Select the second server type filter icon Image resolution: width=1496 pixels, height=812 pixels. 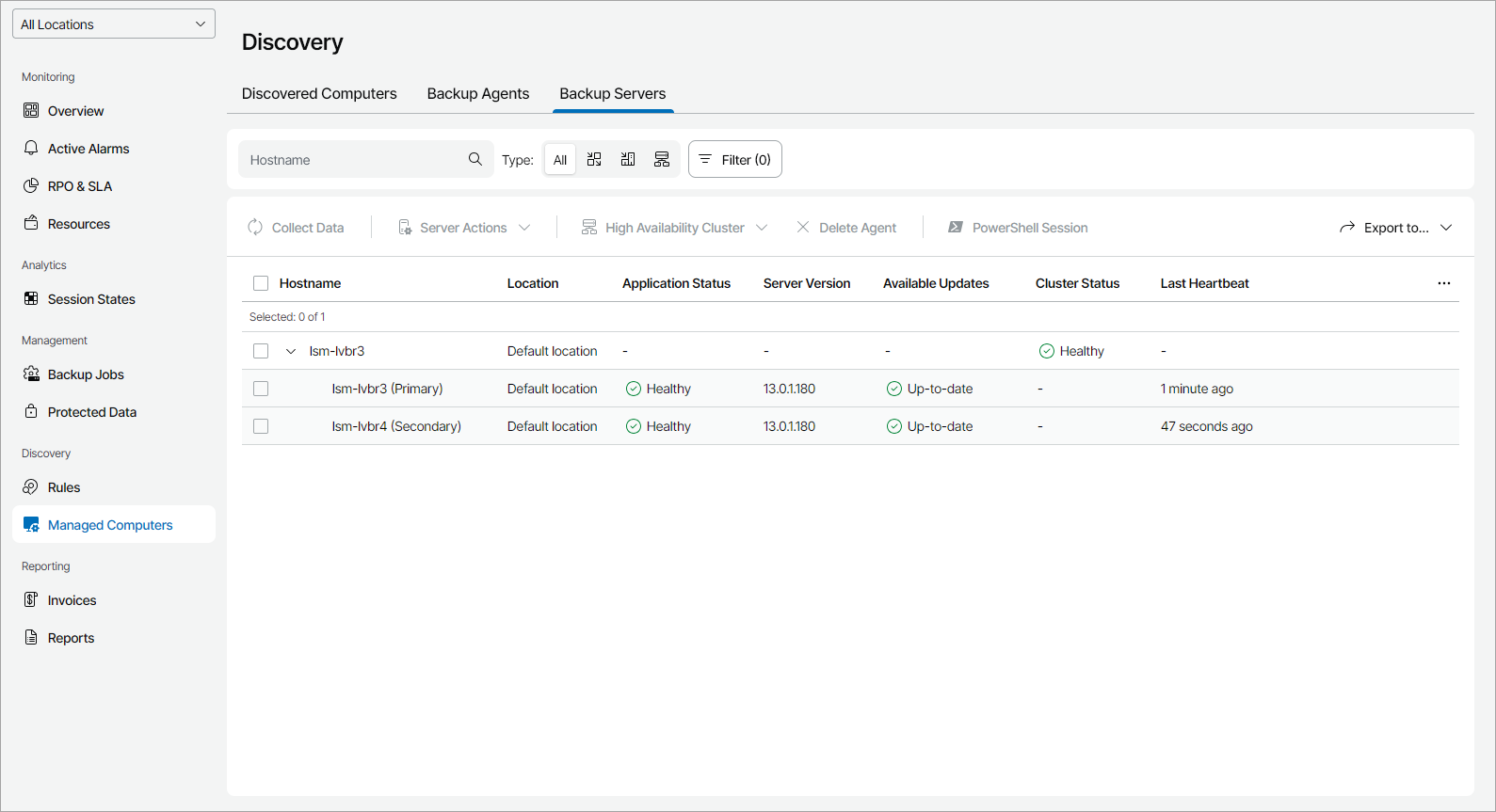pyautogui.click(x=628, y=159)
